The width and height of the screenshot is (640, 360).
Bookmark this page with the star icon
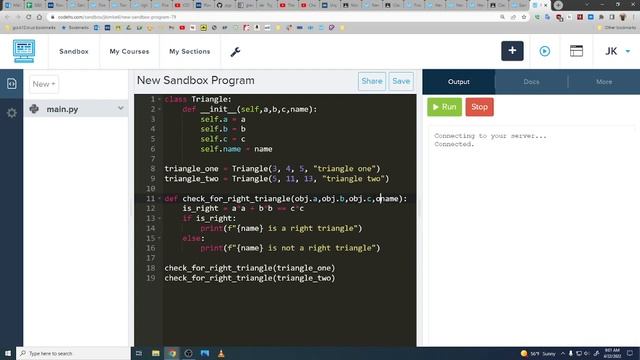(x=524, y=17)
